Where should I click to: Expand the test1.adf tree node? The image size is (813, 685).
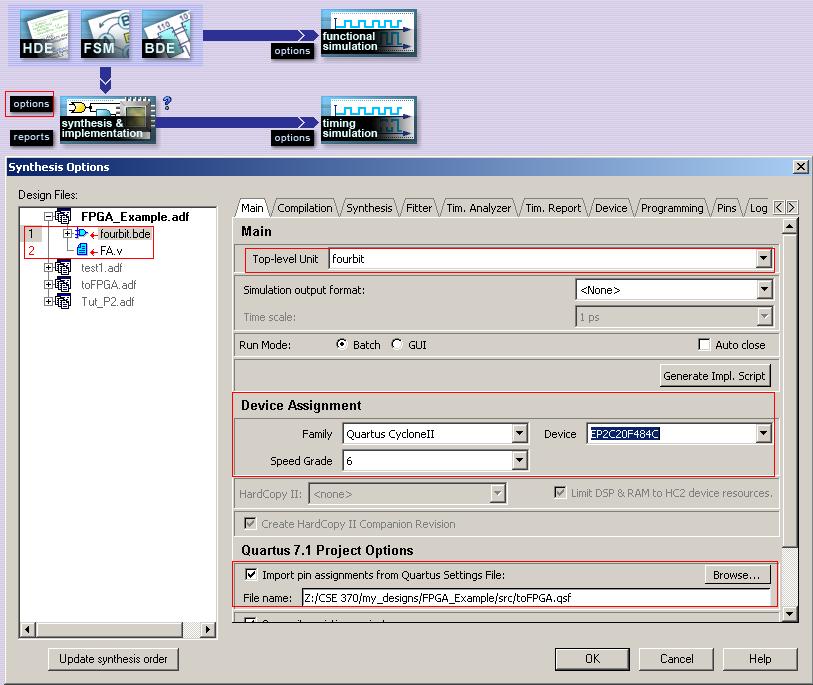(x=48, y=268)
